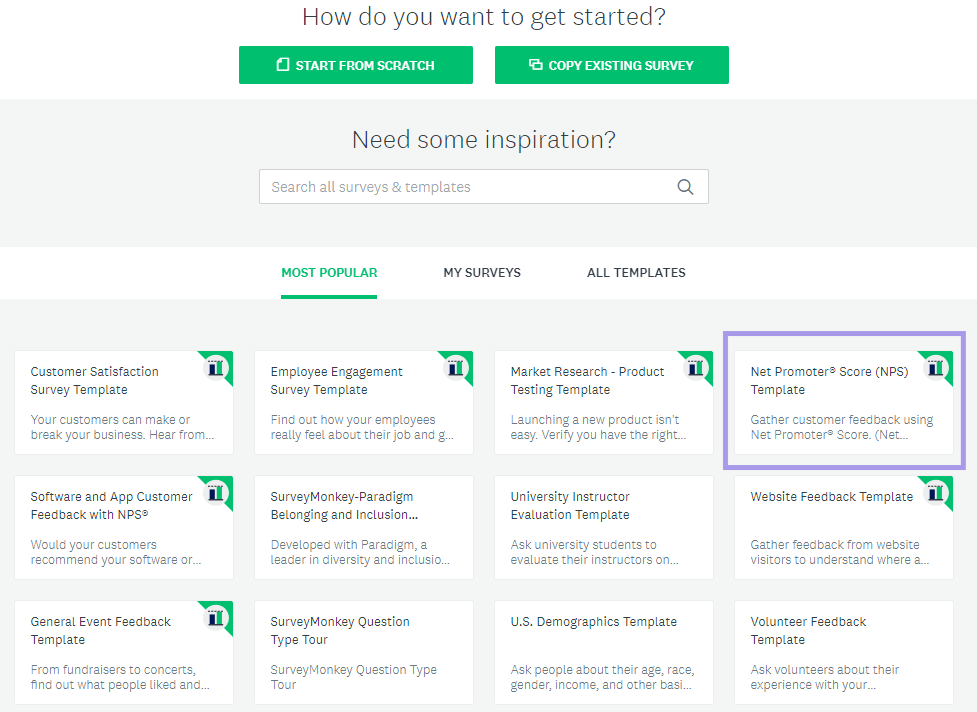This screenshot has height=712, width=977.
Task: Click 'Your customers can make or break' description
Action: (122, 427)
